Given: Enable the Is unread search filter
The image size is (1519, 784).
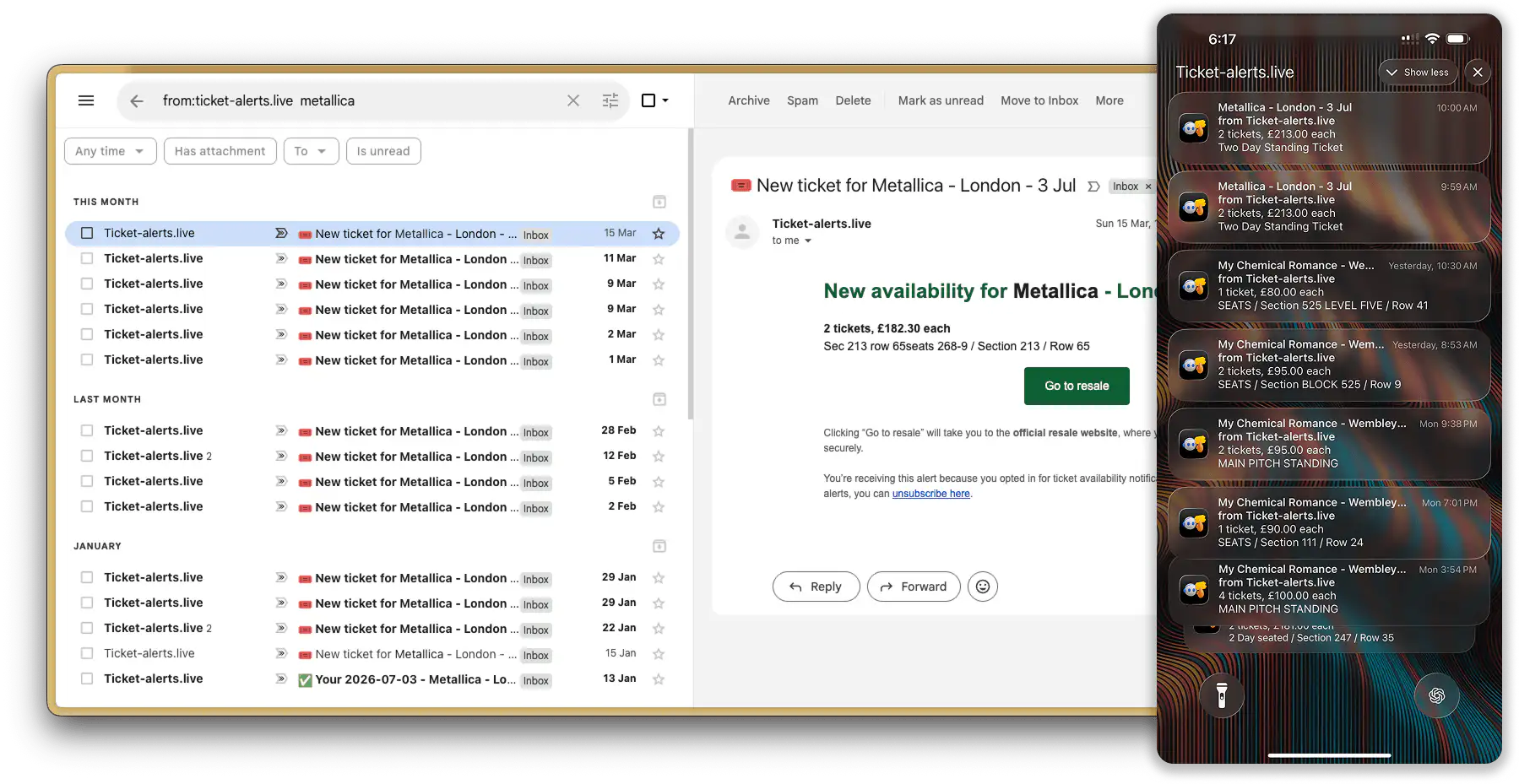Looking at the screenshot, I should 383,151.
